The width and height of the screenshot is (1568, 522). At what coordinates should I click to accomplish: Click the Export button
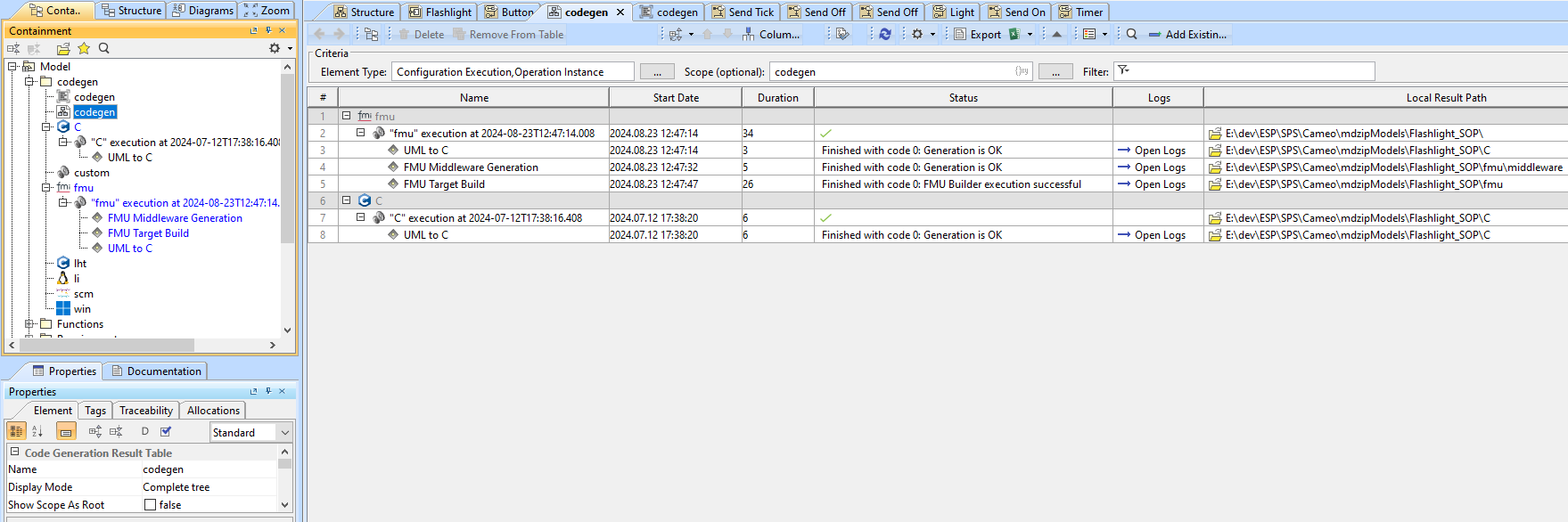click(x=977, y=34)
